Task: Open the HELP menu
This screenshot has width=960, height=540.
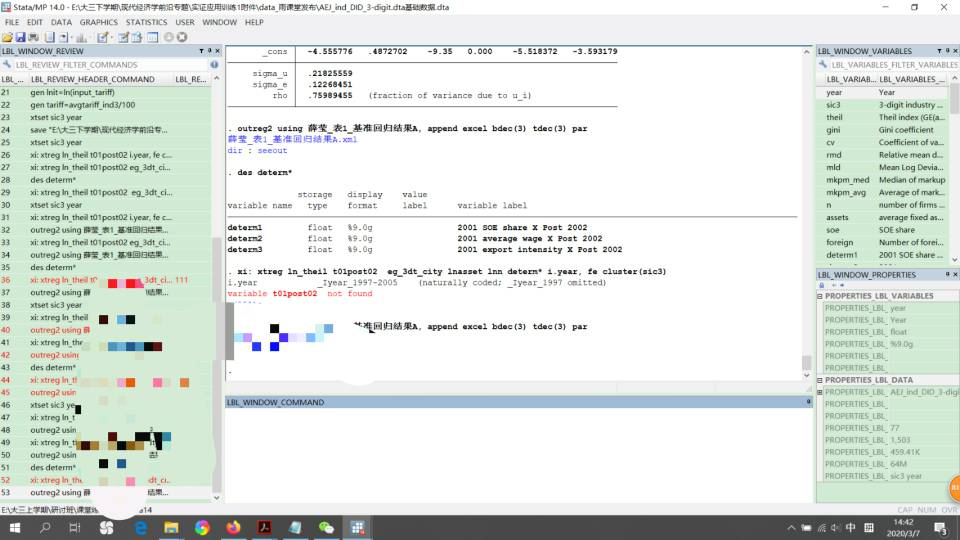Action: point(254,22)
